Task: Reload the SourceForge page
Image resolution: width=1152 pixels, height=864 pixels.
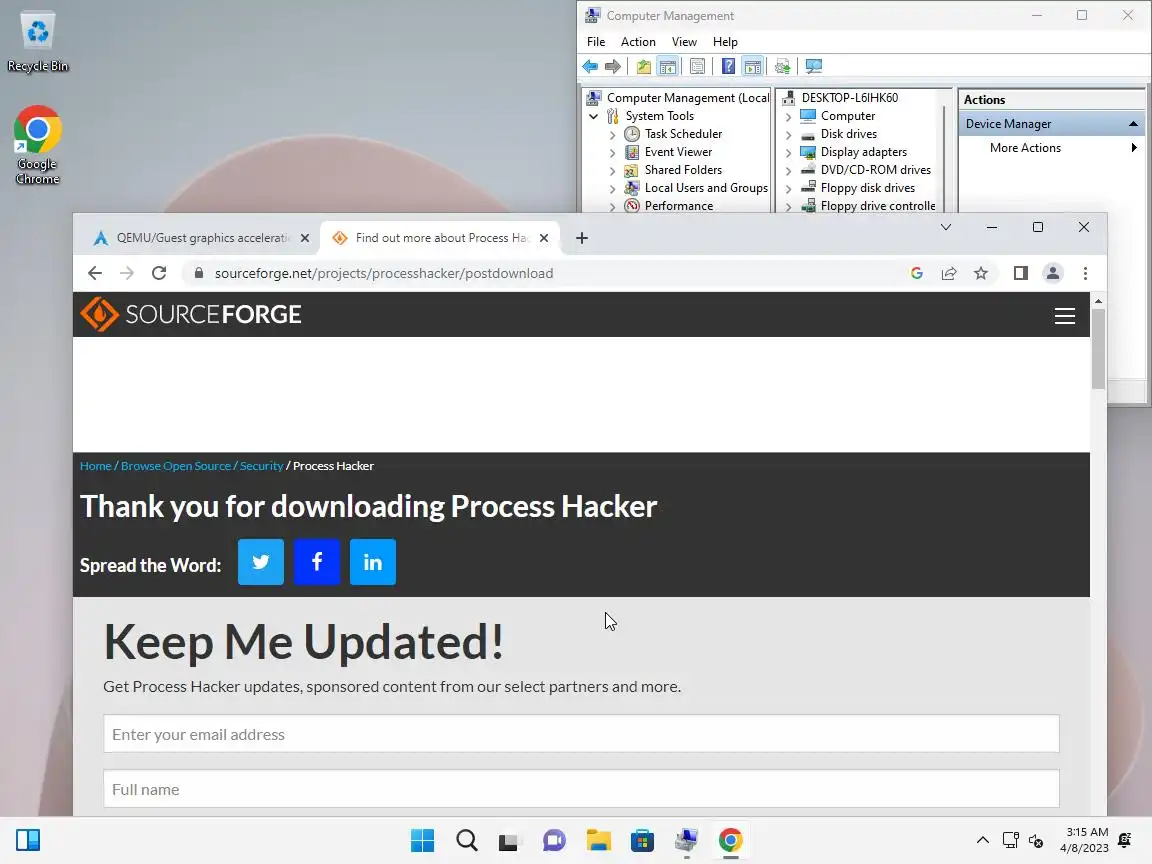Action: coord(159,273)
